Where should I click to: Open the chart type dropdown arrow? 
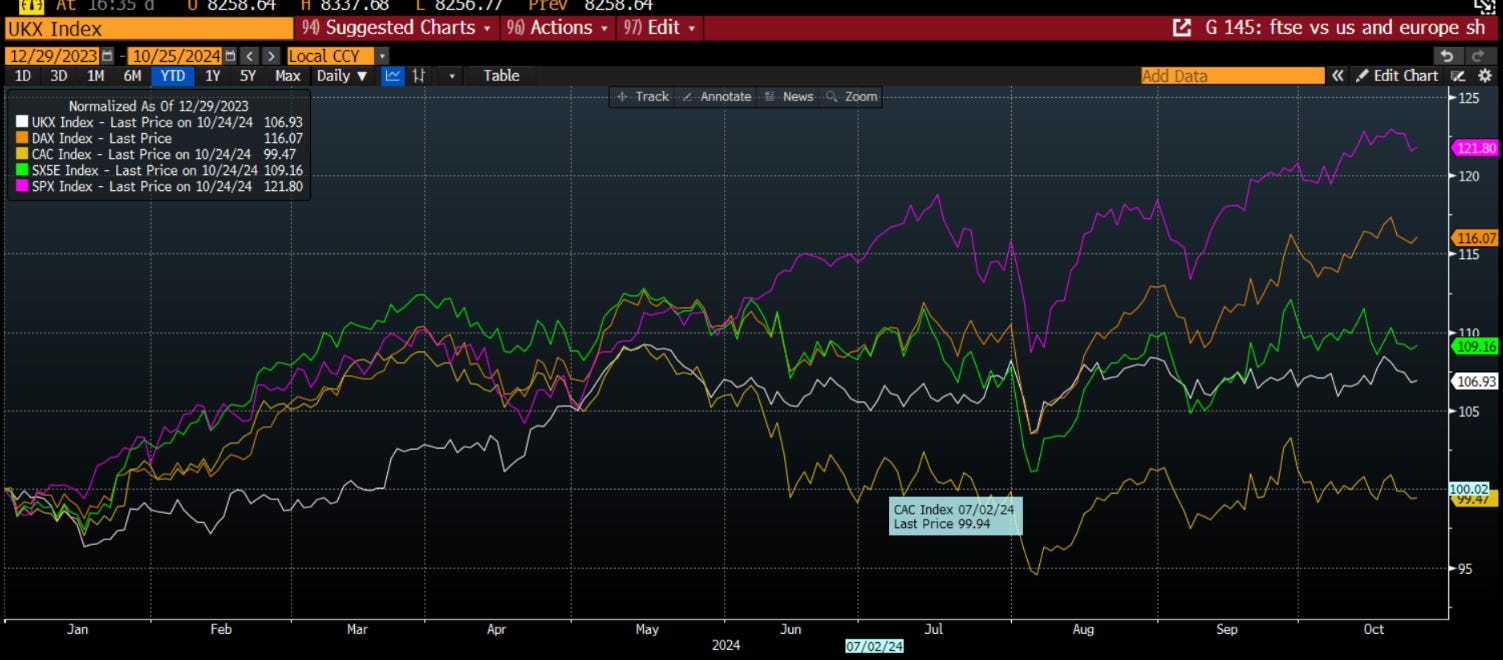452,76
